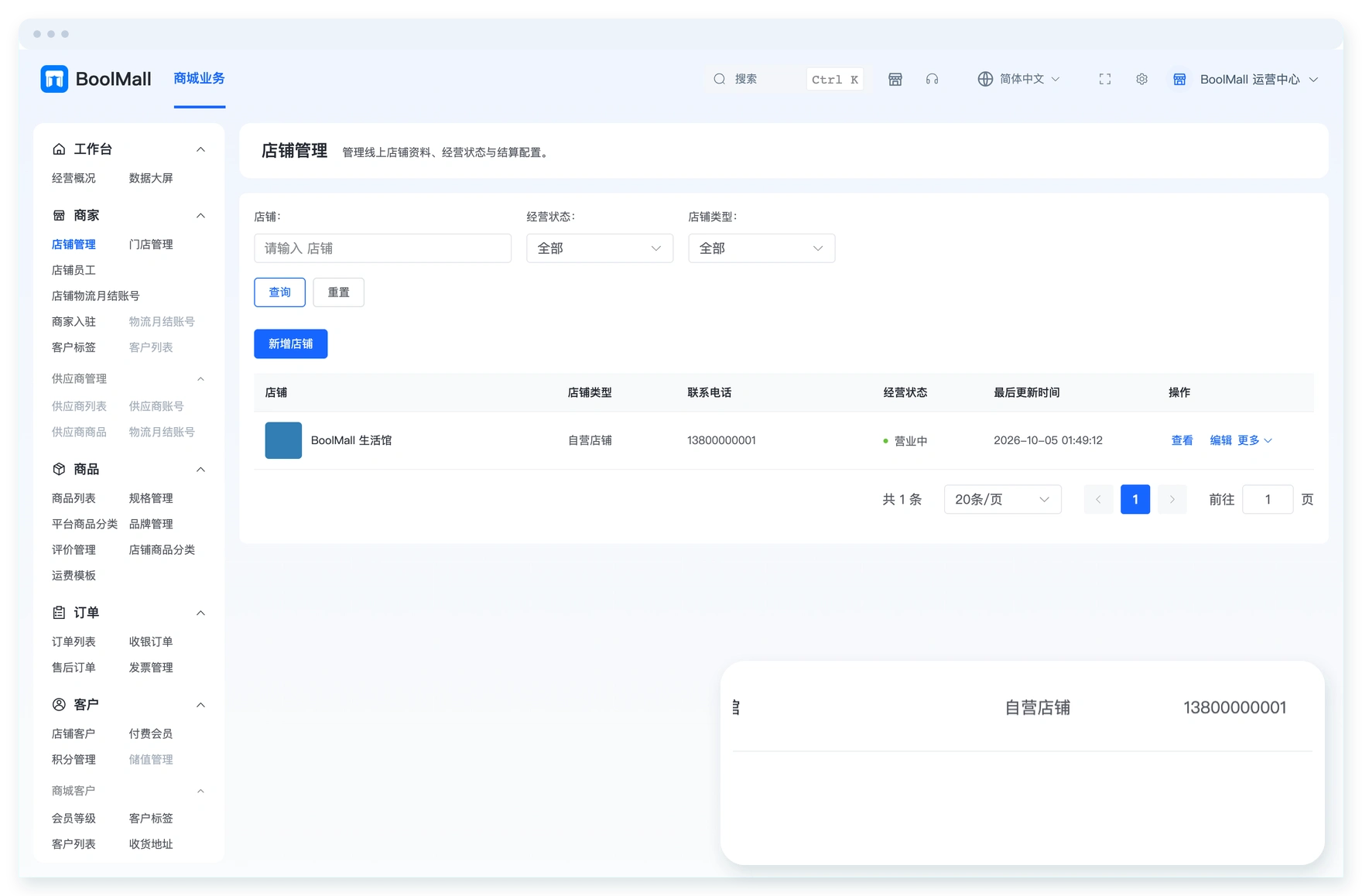Click page 1 pagination button
1362x896 pixels.
pyautogui.click(x=1135, y=499)
